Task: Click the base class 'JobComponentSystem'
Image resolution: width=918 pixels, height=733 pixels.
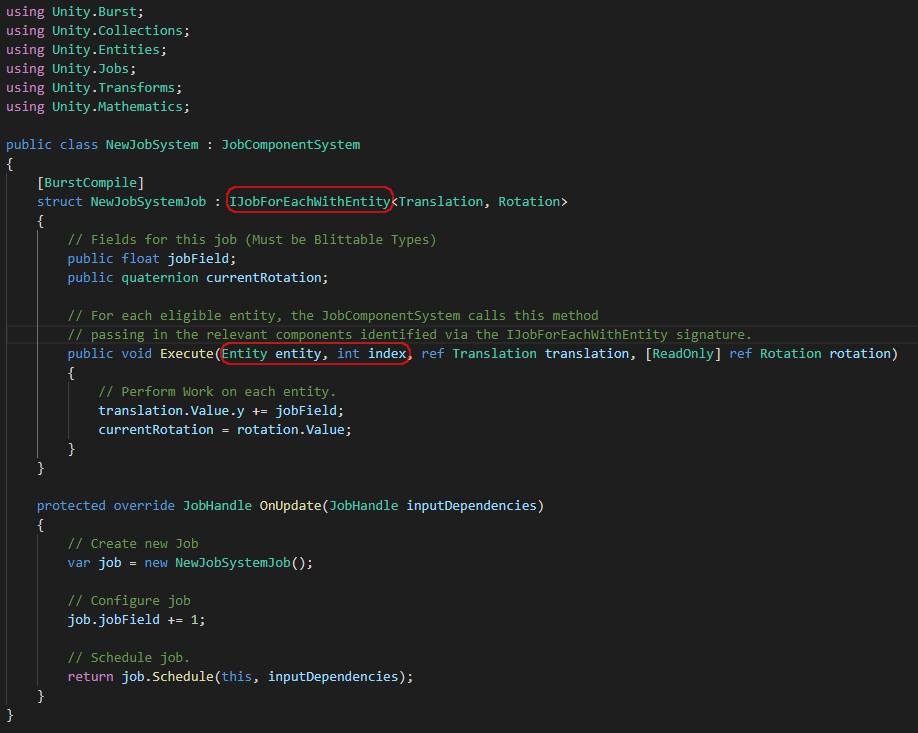Action: 290,145
